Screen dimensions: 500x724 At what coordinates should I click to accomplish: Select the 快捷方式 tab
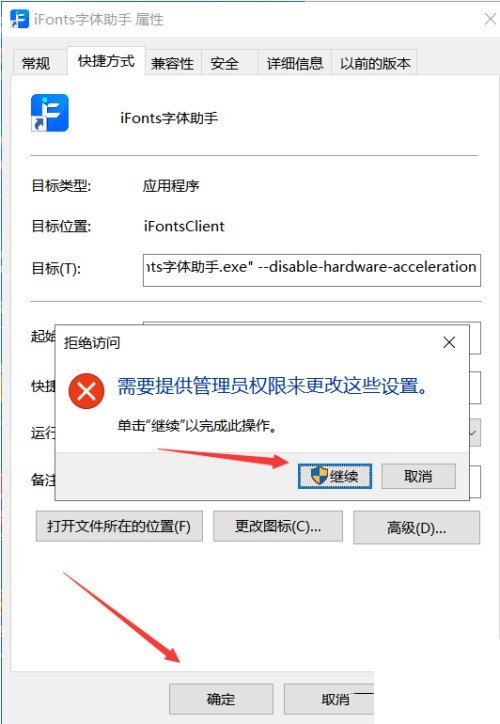pos(106,60)
